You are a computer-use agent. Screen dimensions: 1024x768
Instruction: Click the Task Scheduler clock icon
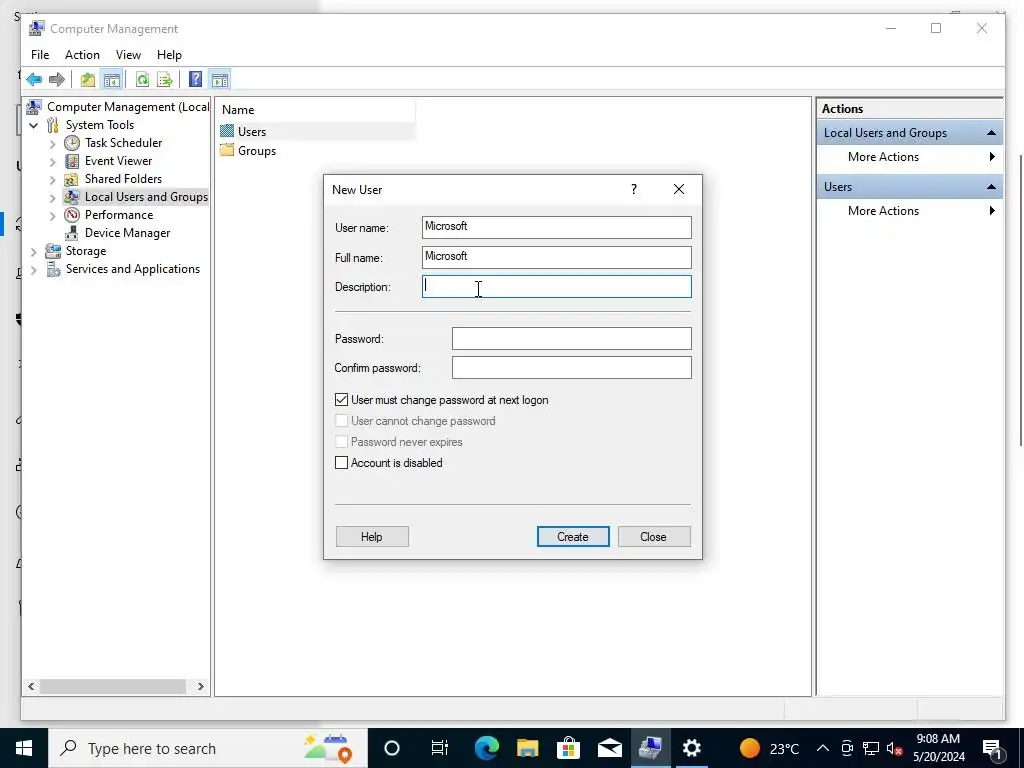(72, 142)
